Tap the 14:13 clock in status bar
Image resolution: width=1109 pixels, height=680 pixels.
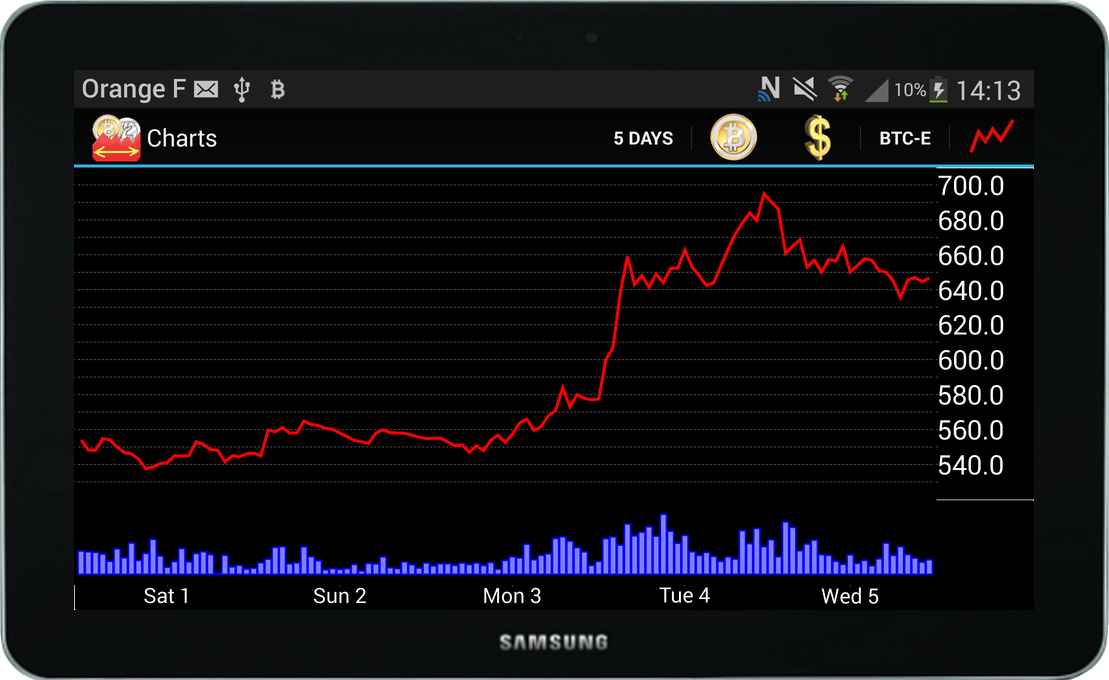click(988, 91)
